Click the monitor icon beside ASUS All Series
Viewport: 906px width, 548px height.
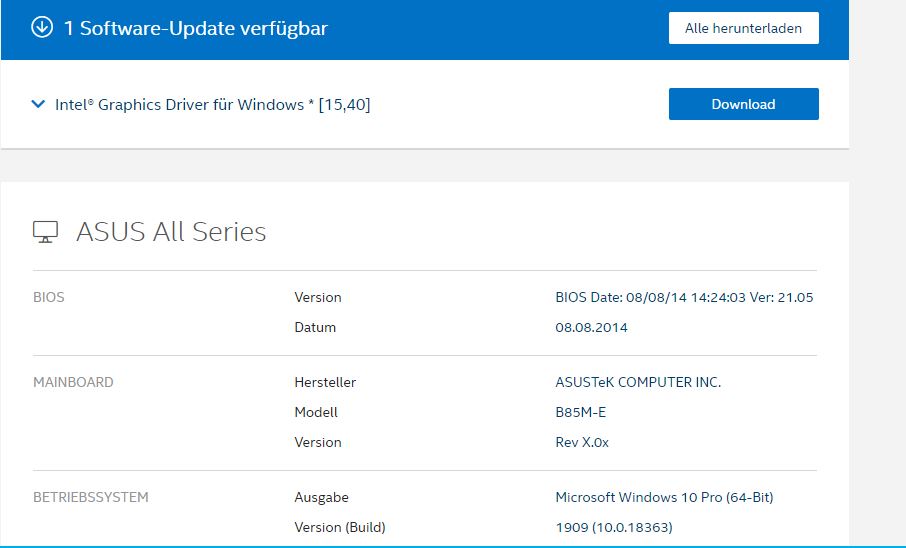45,232
